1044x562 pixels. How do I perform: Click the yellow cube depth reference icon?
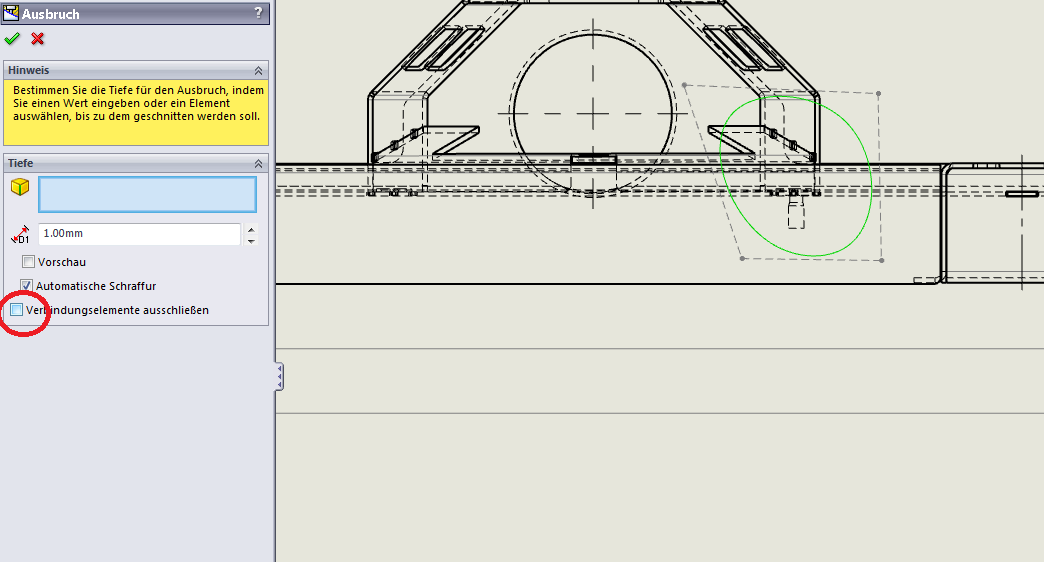pos(20,187)
